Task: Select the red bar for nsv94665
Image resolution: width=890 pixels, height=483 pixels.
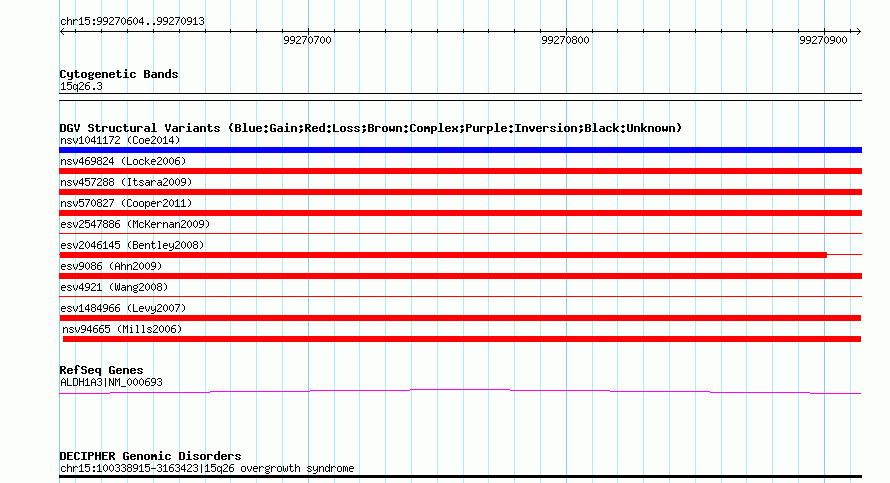Action: (461, 339)
